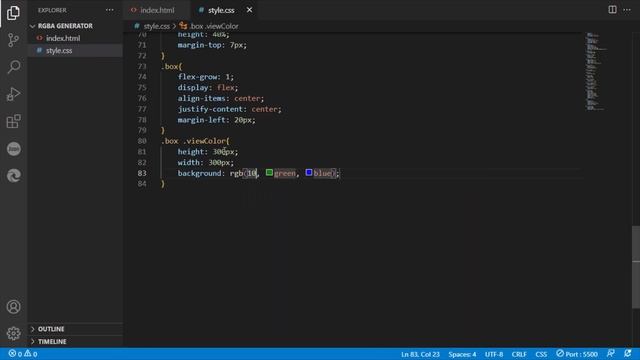Click 'display: flex;' on line 75

coord(208,87)
